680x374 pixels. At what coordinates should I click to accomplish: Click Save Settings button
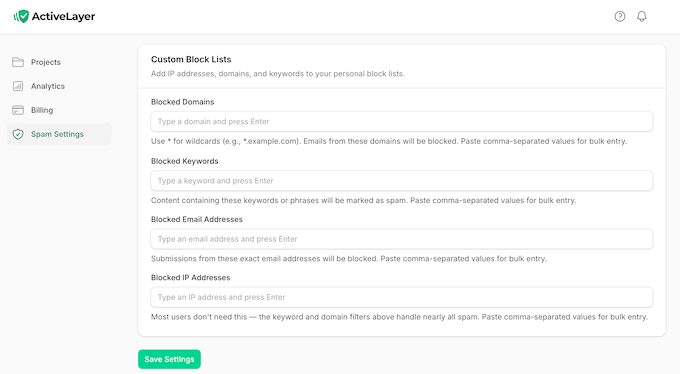pos(169,359)
